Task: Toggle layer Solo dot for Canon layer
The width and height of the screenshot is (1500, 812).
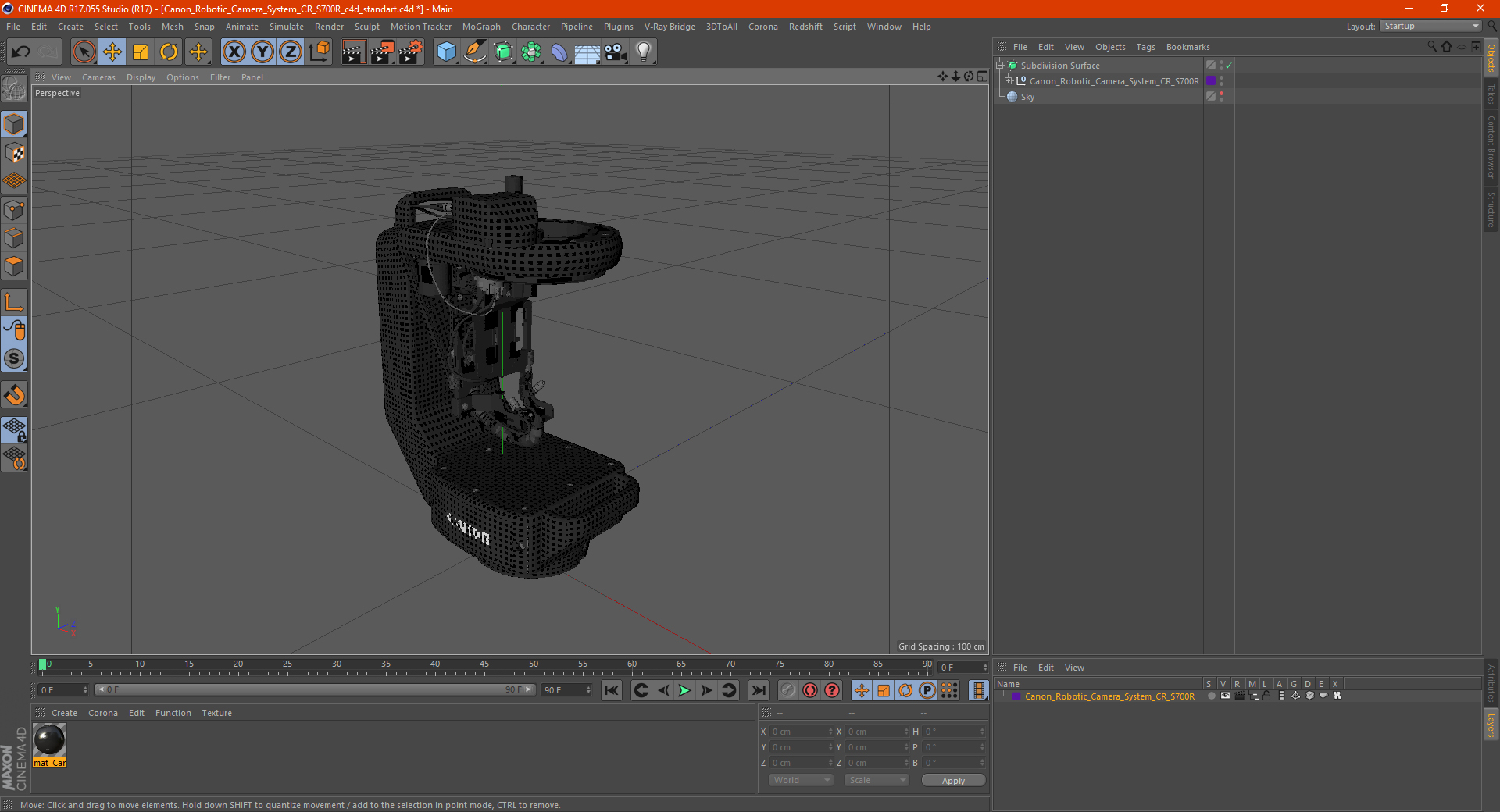Action: 1211,696
